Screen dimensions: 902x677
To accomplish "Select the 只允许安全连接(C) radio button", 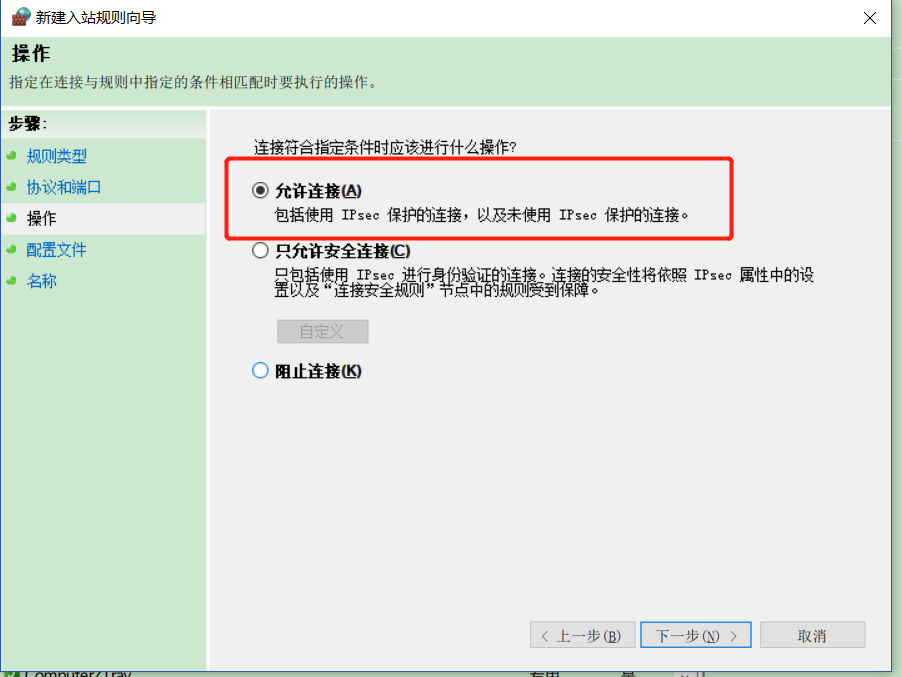I will tap(260, 250).
